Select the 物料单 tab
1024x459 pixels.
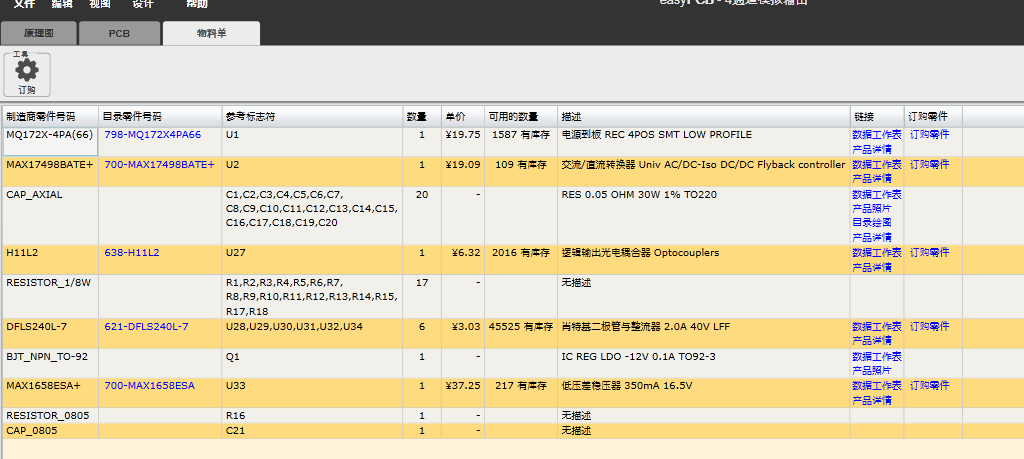click(x=212, y=33)
